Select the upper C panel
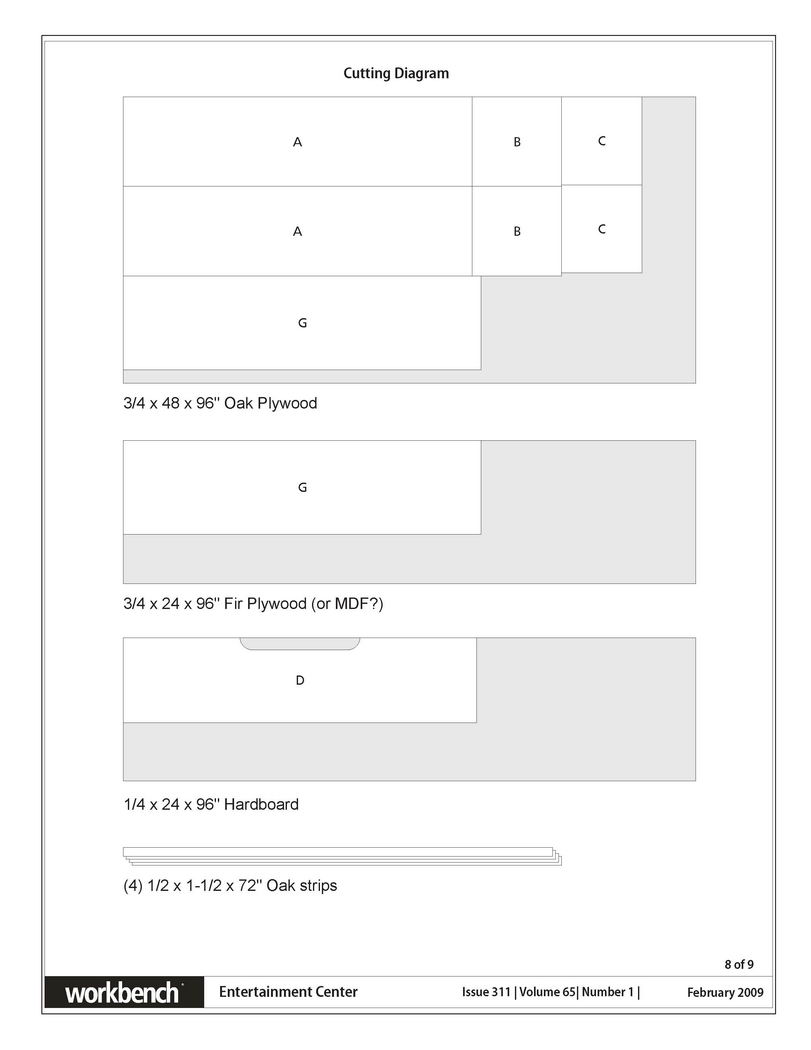The image size is (811, 1050). [x=601, y=141]
